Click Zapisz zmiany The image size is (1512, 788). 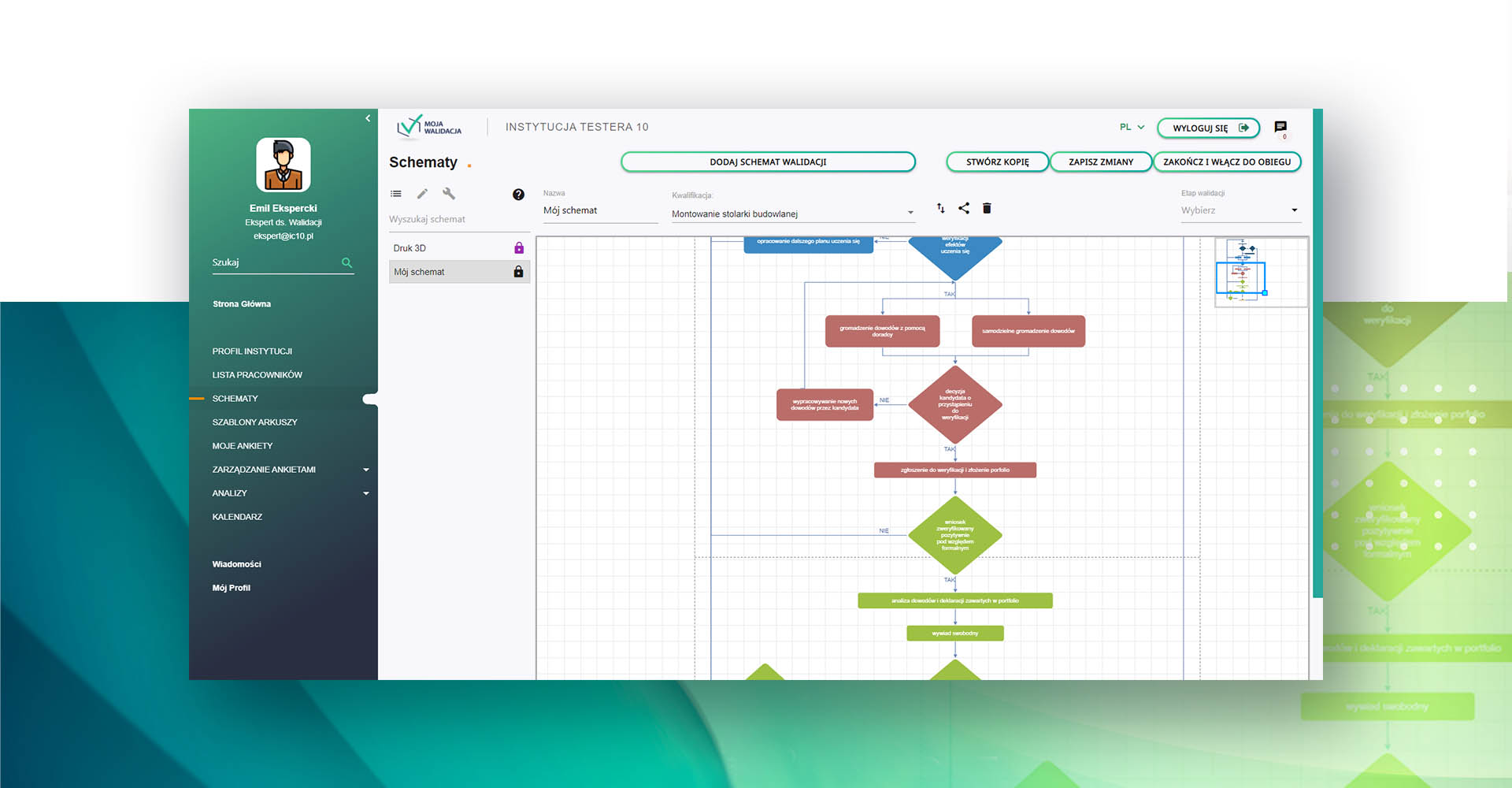pos(1101,162)
